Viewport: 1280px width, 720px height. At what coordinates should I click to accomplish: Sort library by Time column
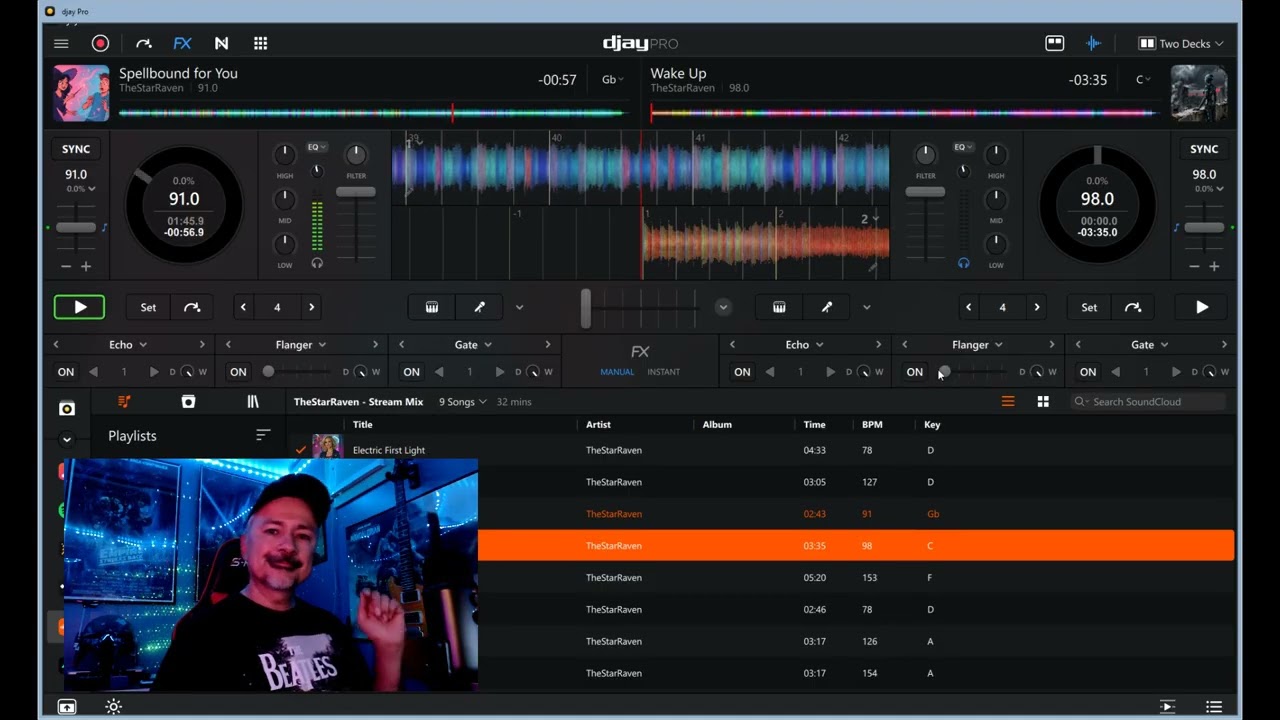point(814,425)
